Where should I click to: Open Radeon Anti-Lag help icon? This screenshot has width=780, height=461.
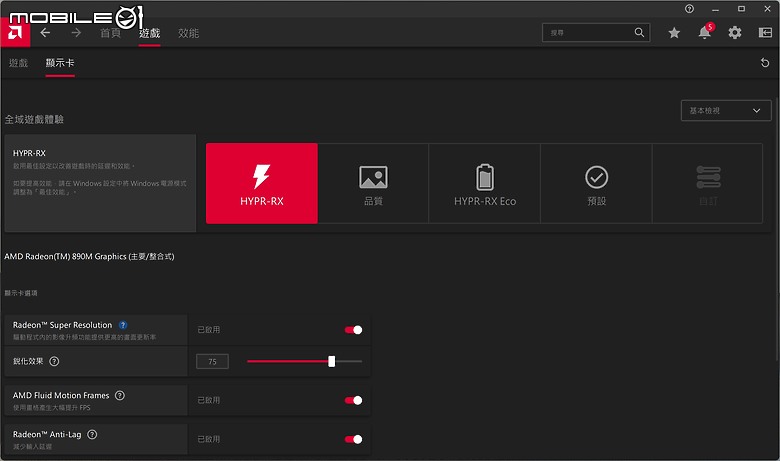pos(92,434)
